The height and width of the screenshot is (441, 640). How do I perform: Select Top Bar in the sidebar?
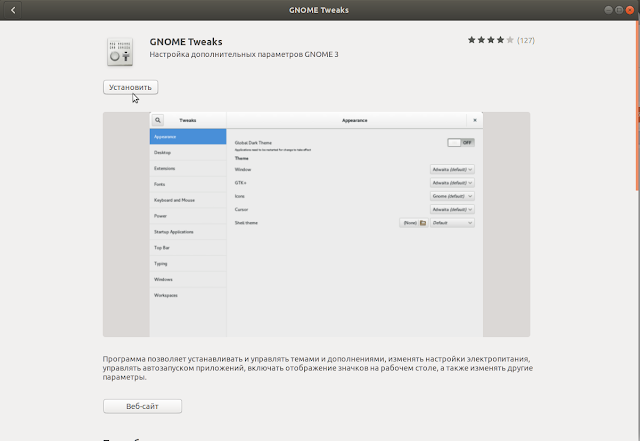tap(188, 248)
